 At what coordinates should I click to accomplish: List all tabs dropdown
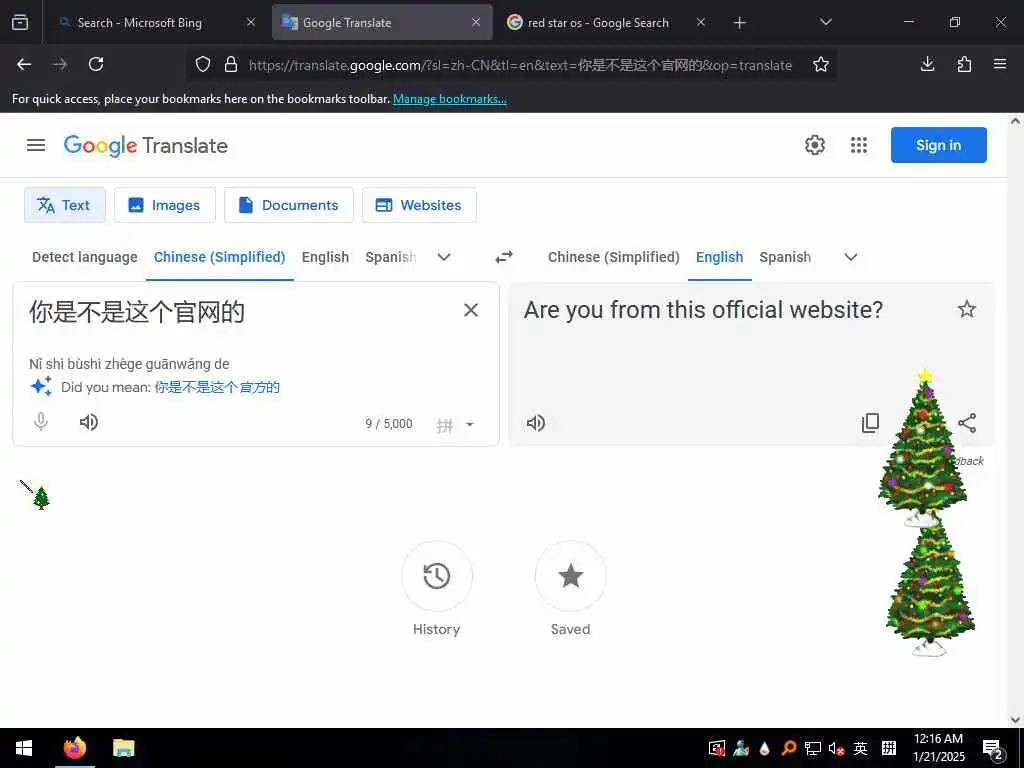click(825, 22)
